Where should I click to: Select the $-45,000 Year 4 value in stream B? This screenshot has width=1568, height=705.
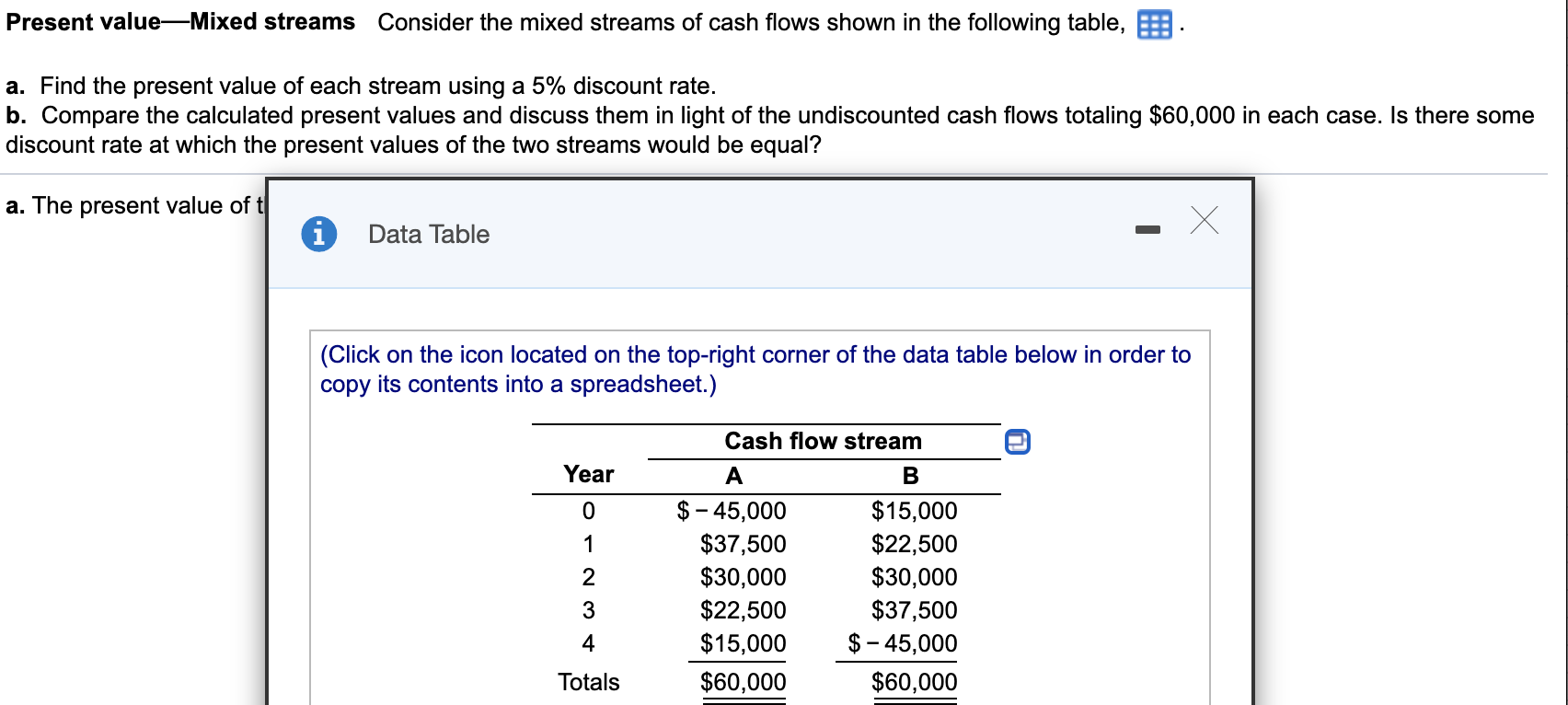904,643
